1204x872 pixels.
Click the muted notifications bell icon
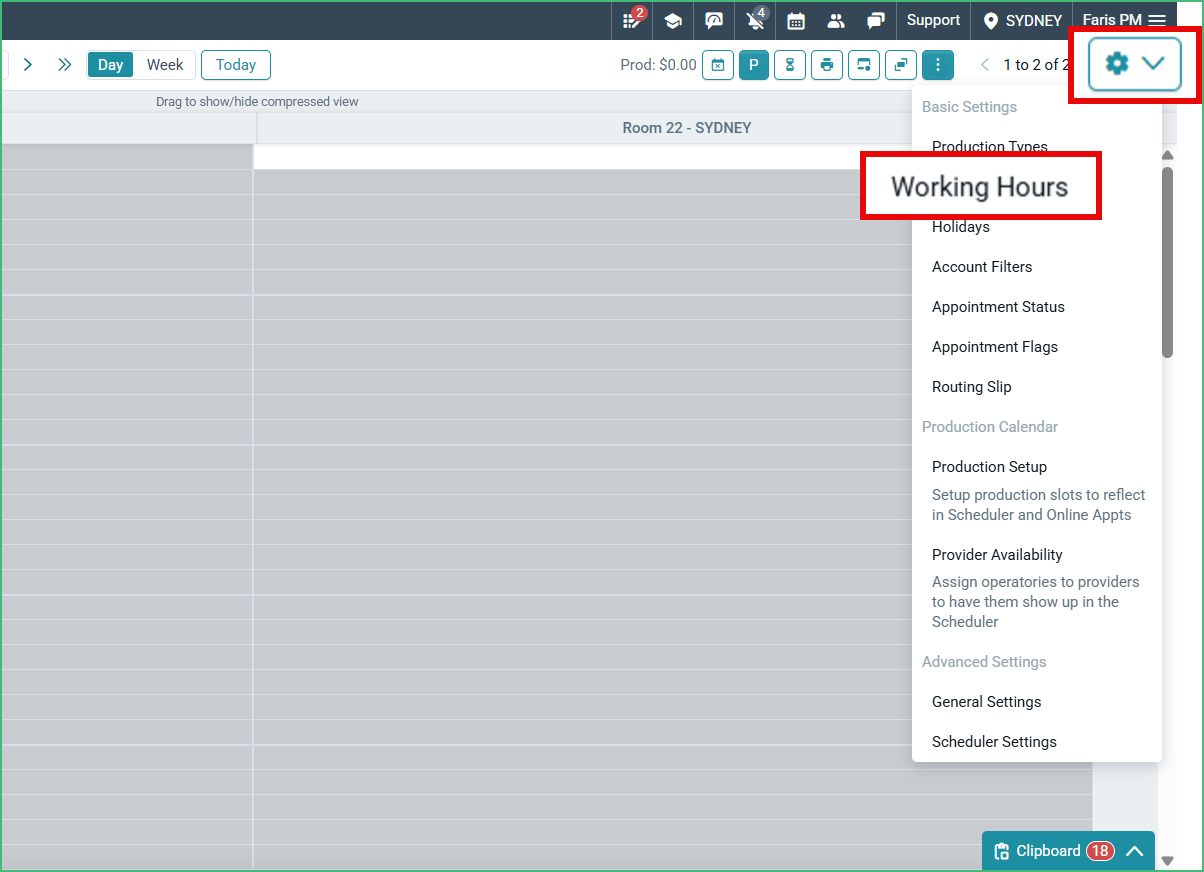(756, 20)
